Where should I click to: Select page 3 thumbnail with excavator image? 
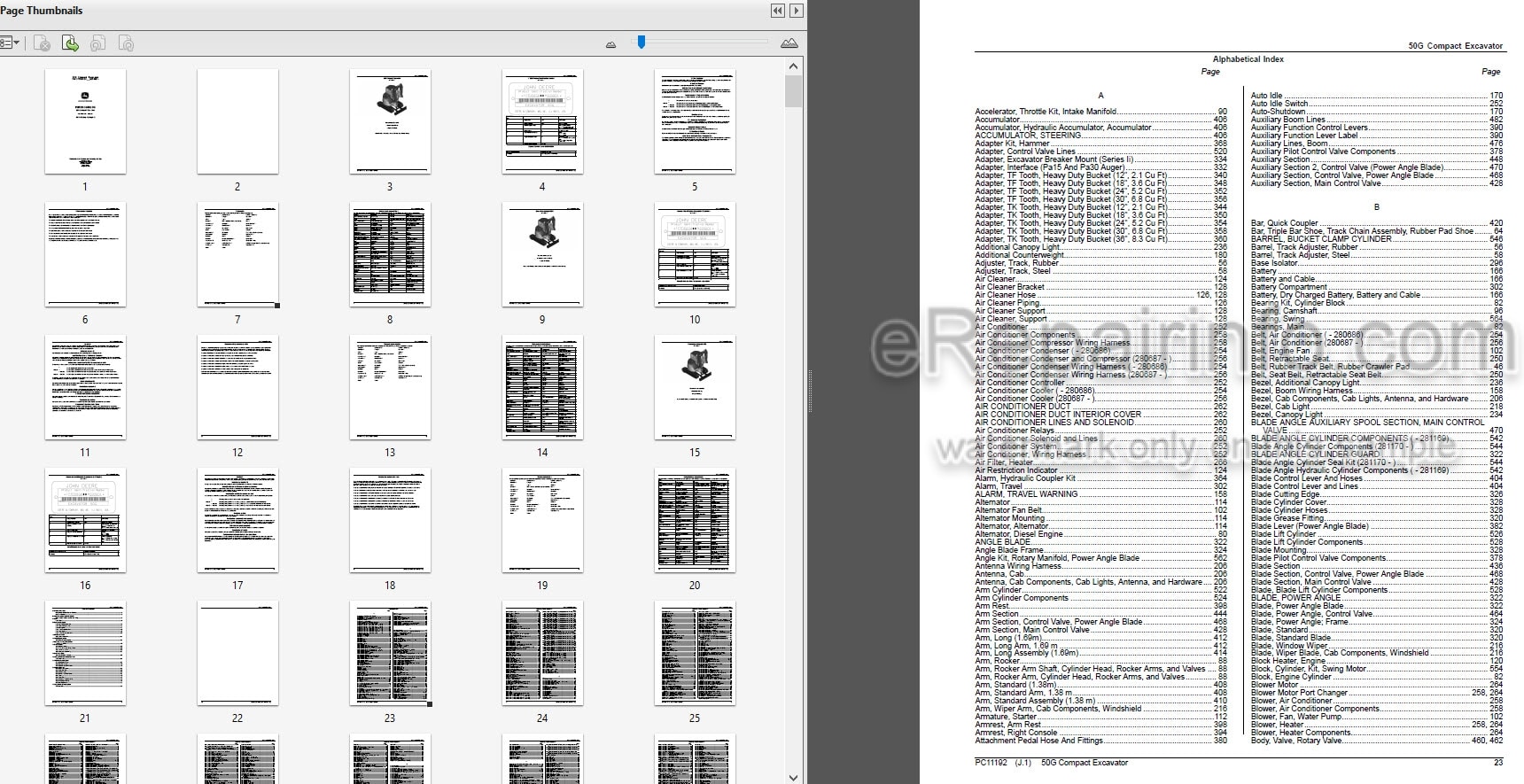tap(390, 121)
